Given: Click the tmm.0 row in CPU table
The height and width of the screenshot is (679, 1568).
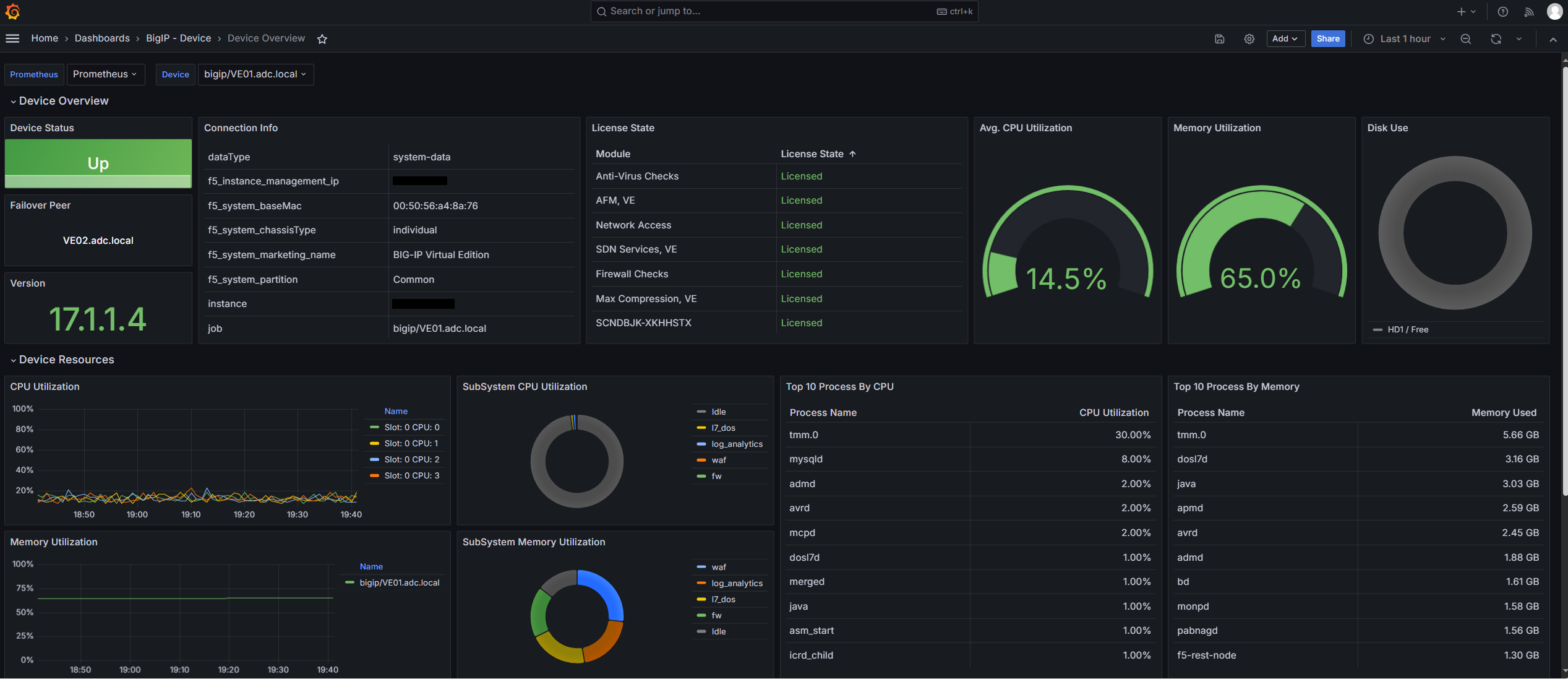Looking at the screenshot, I should tap(969, 435).
